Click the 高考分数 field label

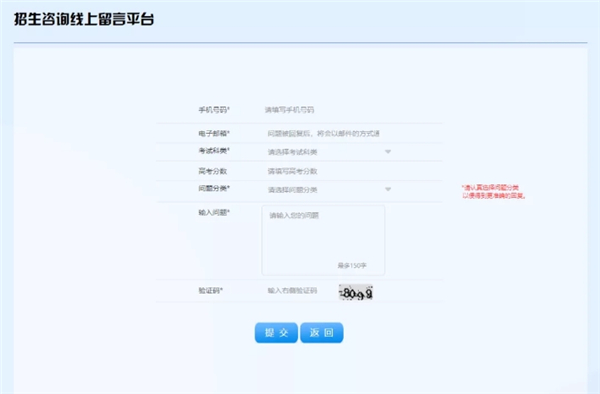212,171
